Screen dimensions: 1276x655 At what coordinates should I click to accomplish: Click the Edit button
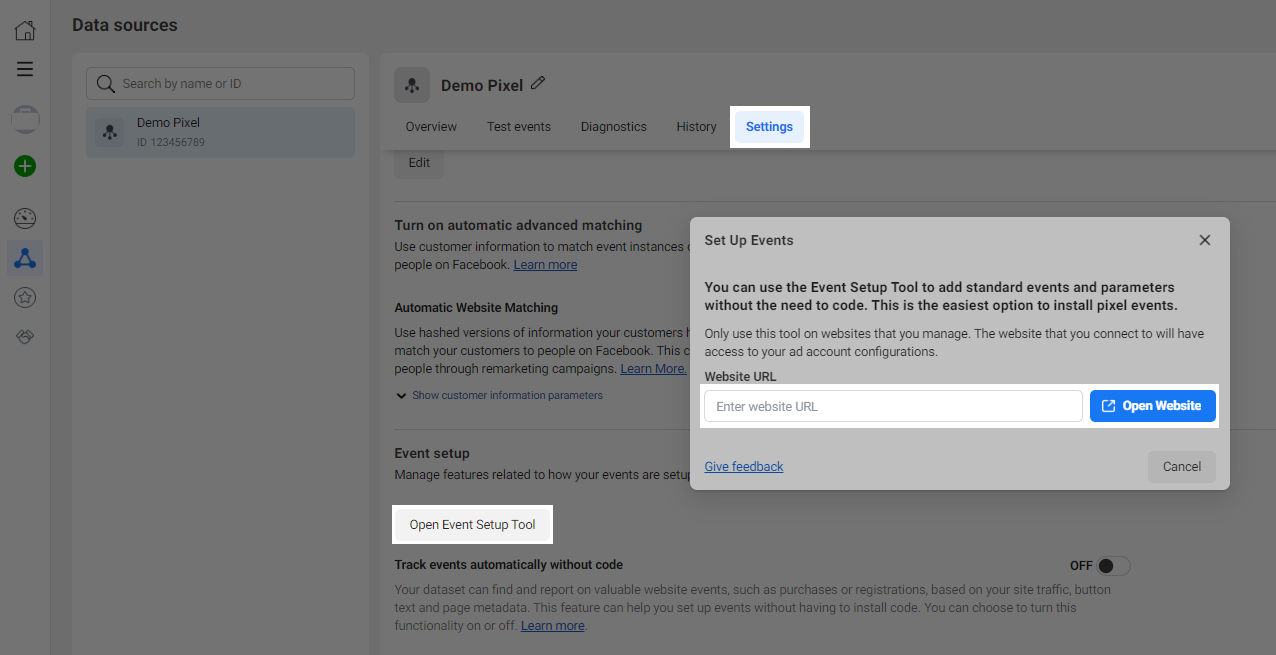[x=419, y=163]
